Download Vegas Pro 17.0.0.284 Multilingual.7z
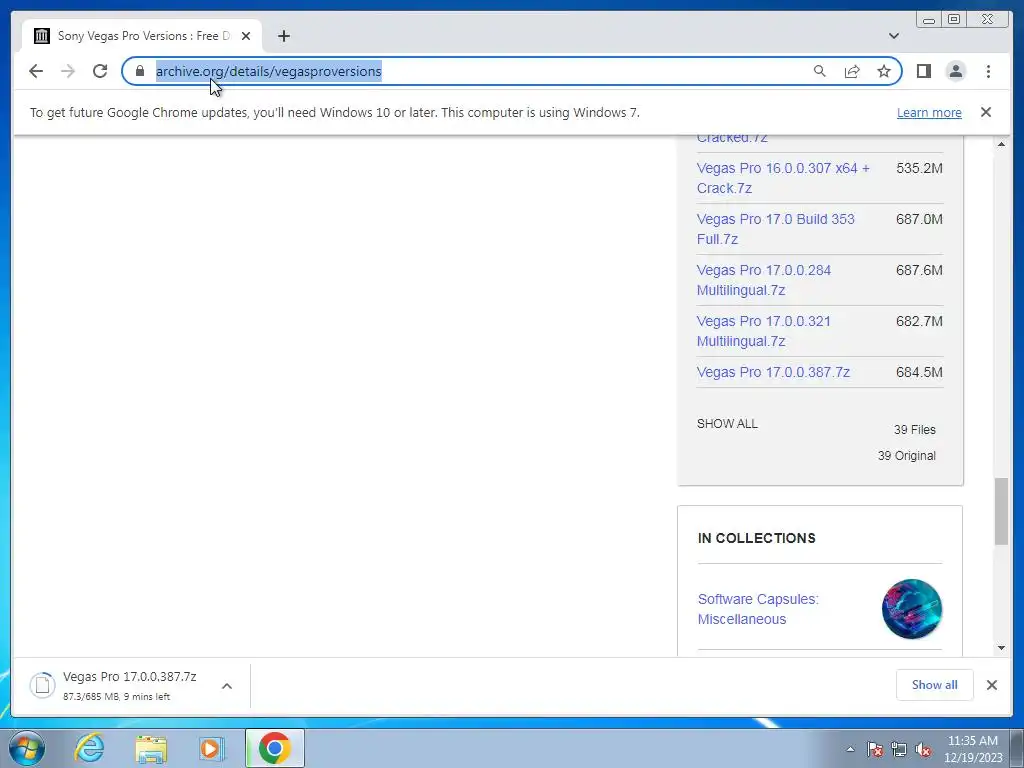 point(763,280)
